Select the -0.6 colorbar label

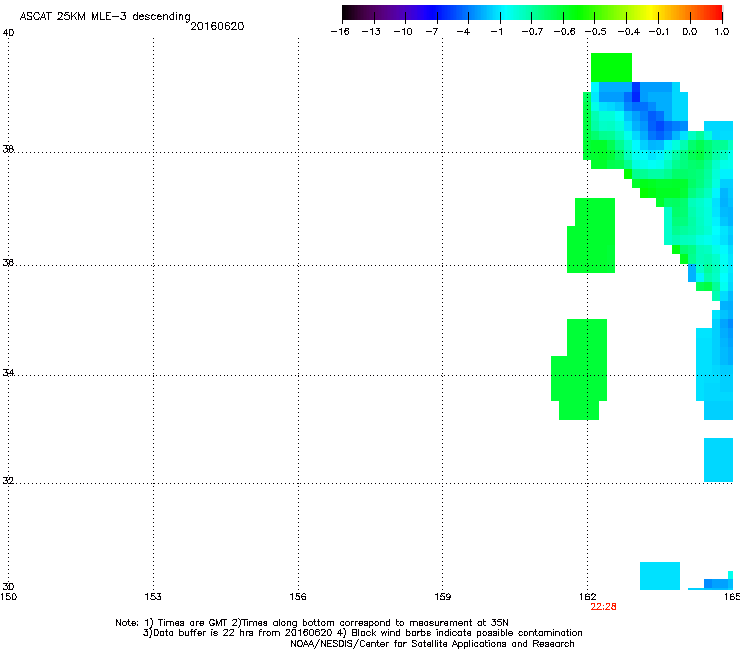tap(564, 32)
